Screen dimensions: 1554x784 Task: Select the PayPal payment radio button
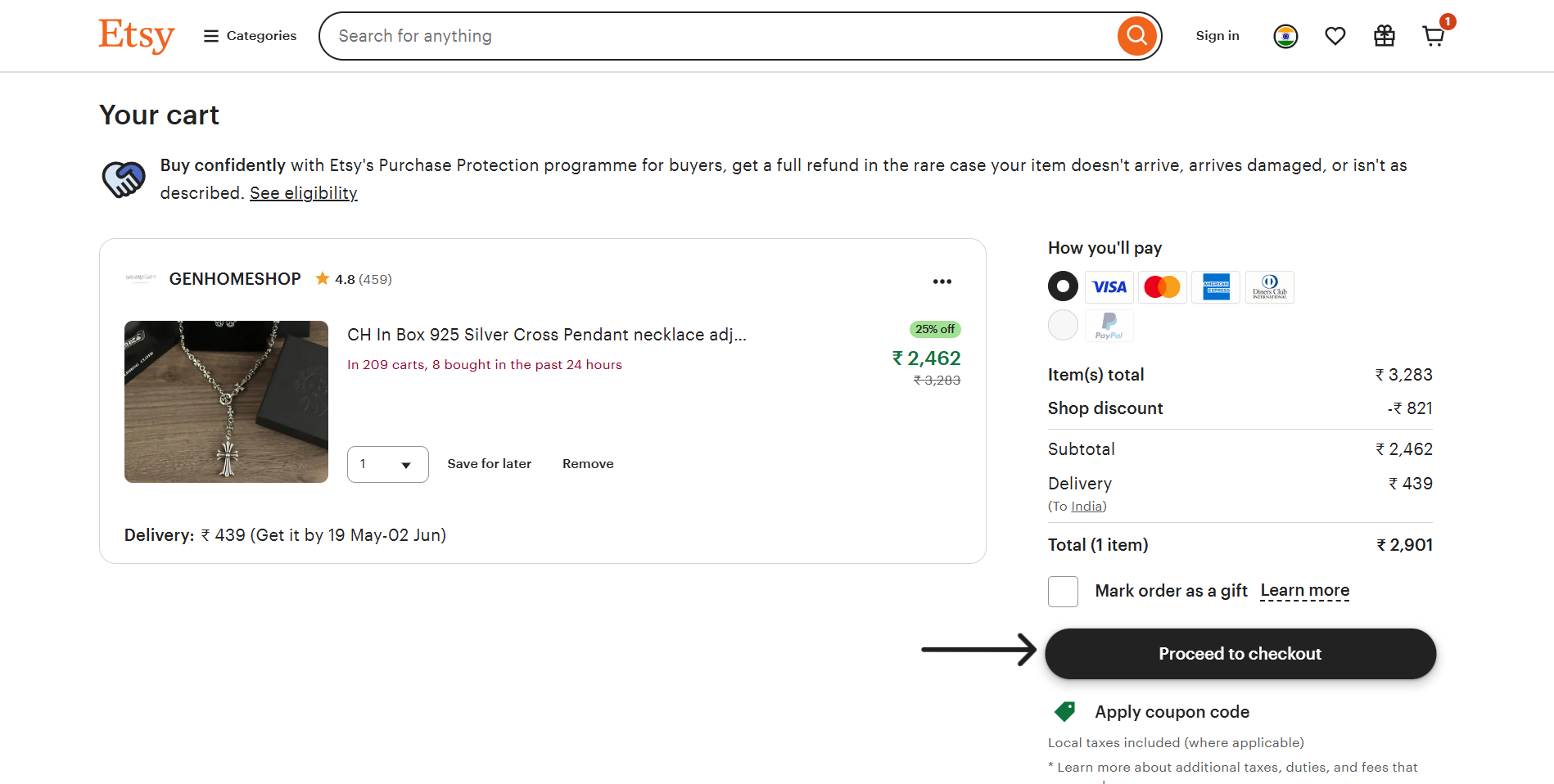1063,325
